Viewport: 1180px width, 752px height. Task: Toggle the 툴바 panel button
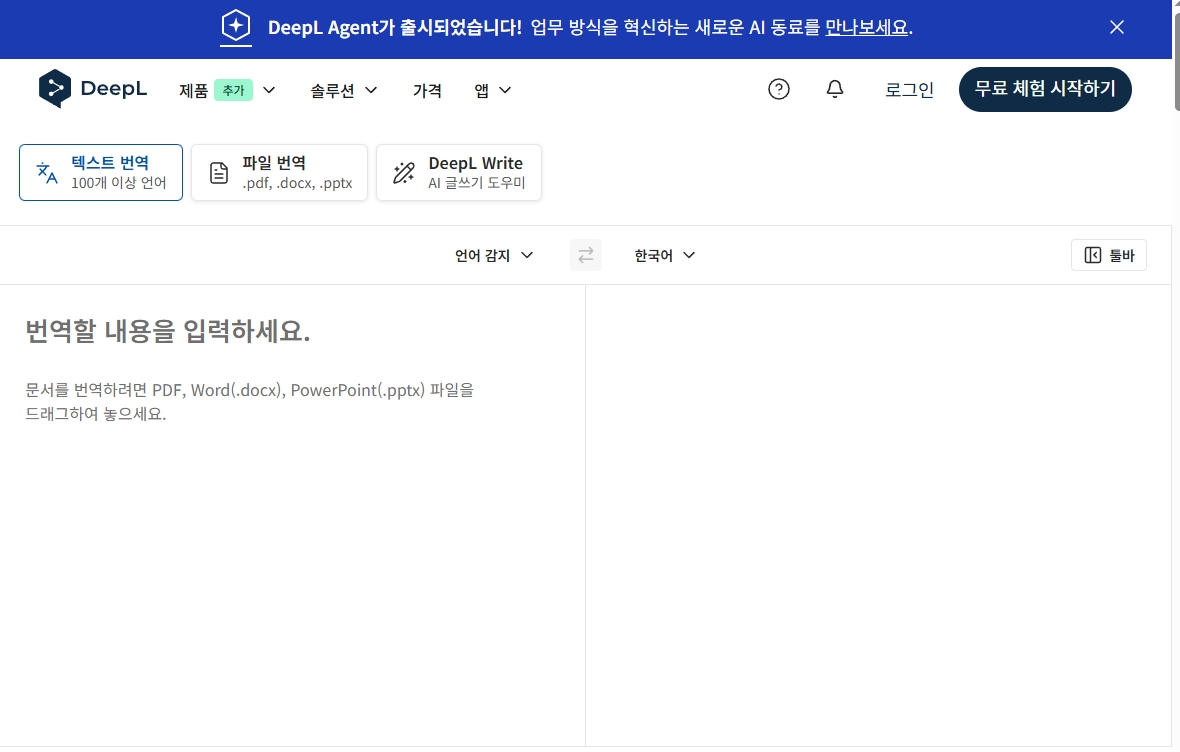[x=1109, y=255]
